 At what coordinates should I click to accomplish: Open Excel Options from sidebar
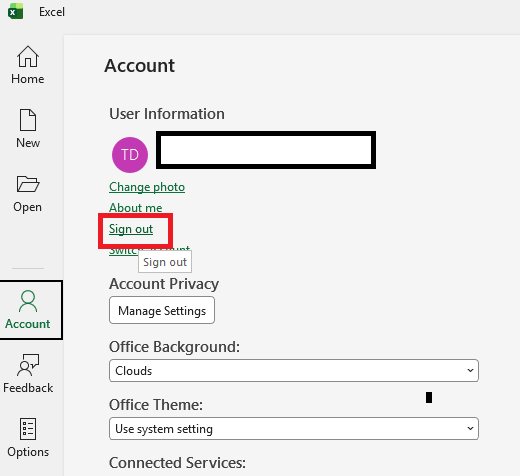(28, 438)
